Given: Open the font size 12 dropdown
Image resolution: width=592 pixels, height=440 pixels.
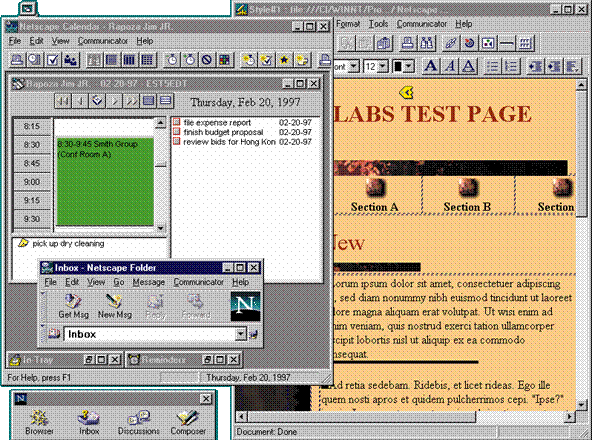Looking at the screenshot, I should [382, 67].
